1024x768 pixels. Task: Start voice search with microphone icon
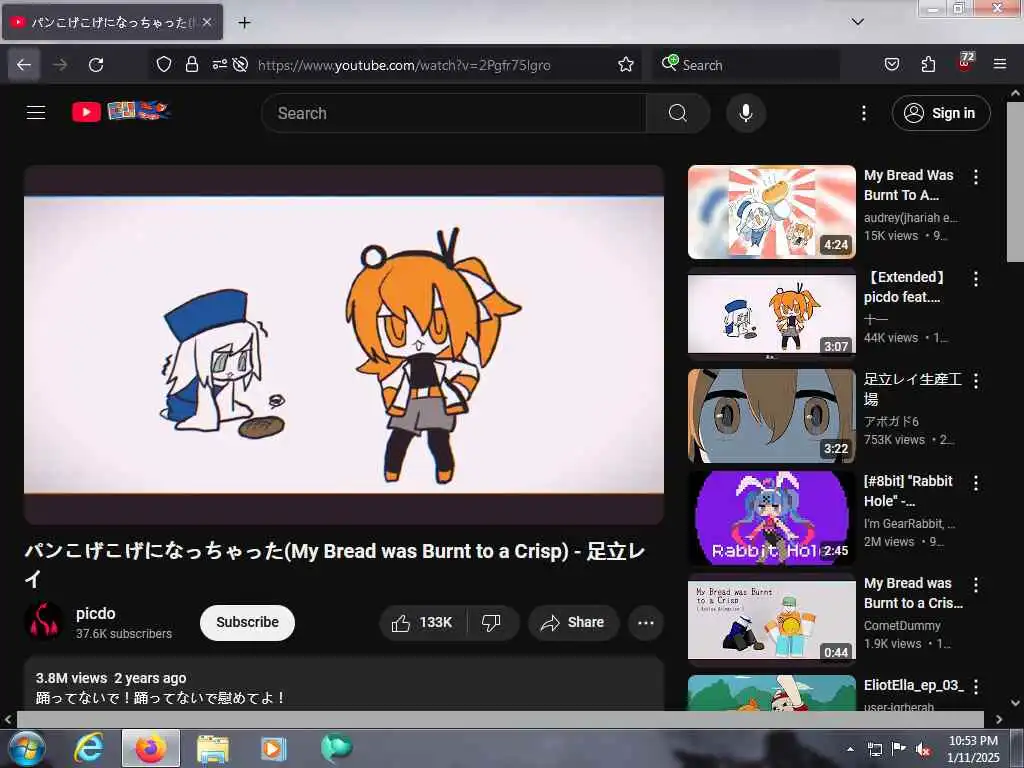pos(746,113)
